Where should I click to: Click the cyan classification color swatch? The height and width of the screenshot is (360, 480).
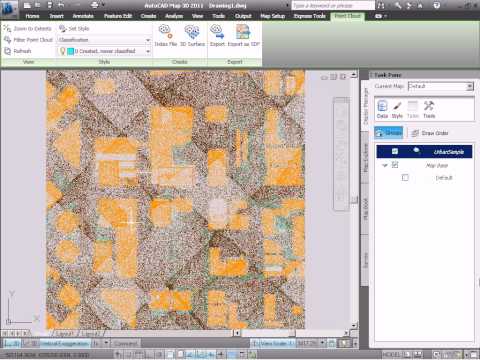click(x=70, y=51)
